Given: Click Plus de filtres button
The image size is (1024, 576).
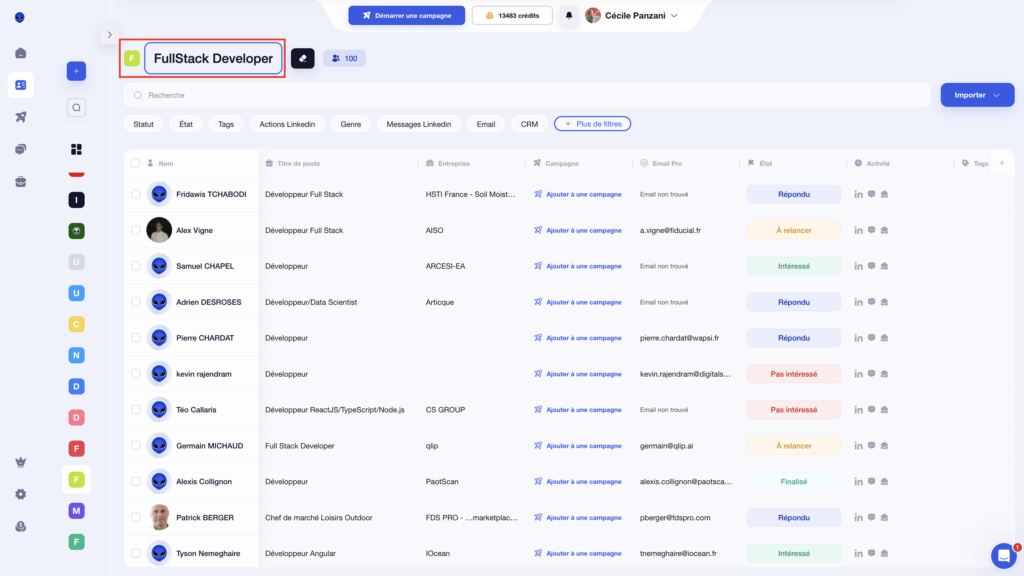Looking at the screenshot, I should pyautogui.click(x=592, y=124).
